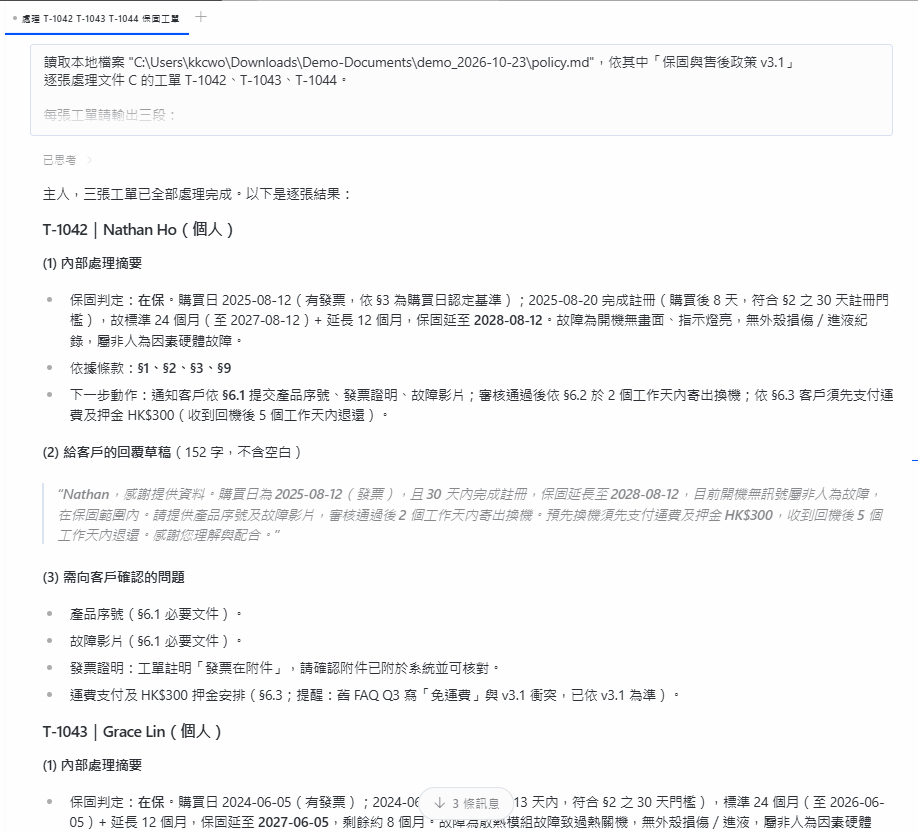Click the 依據條款：§1、§2、§3、§9 bullet
The image size is (918, 832).
[x=150, y=368]
